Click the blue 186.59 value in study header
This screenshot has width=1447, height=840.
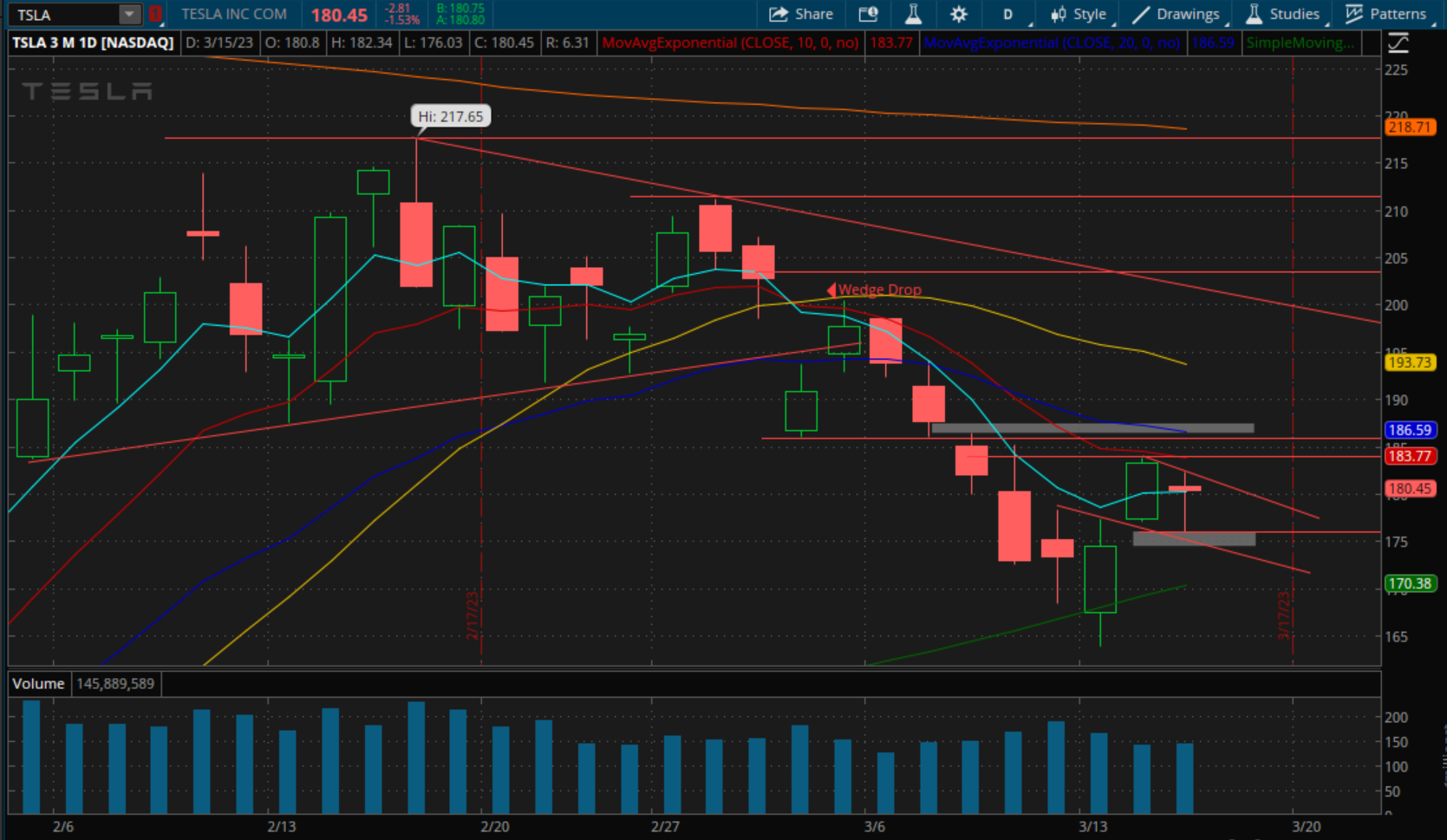click(x=1212, y=42)
